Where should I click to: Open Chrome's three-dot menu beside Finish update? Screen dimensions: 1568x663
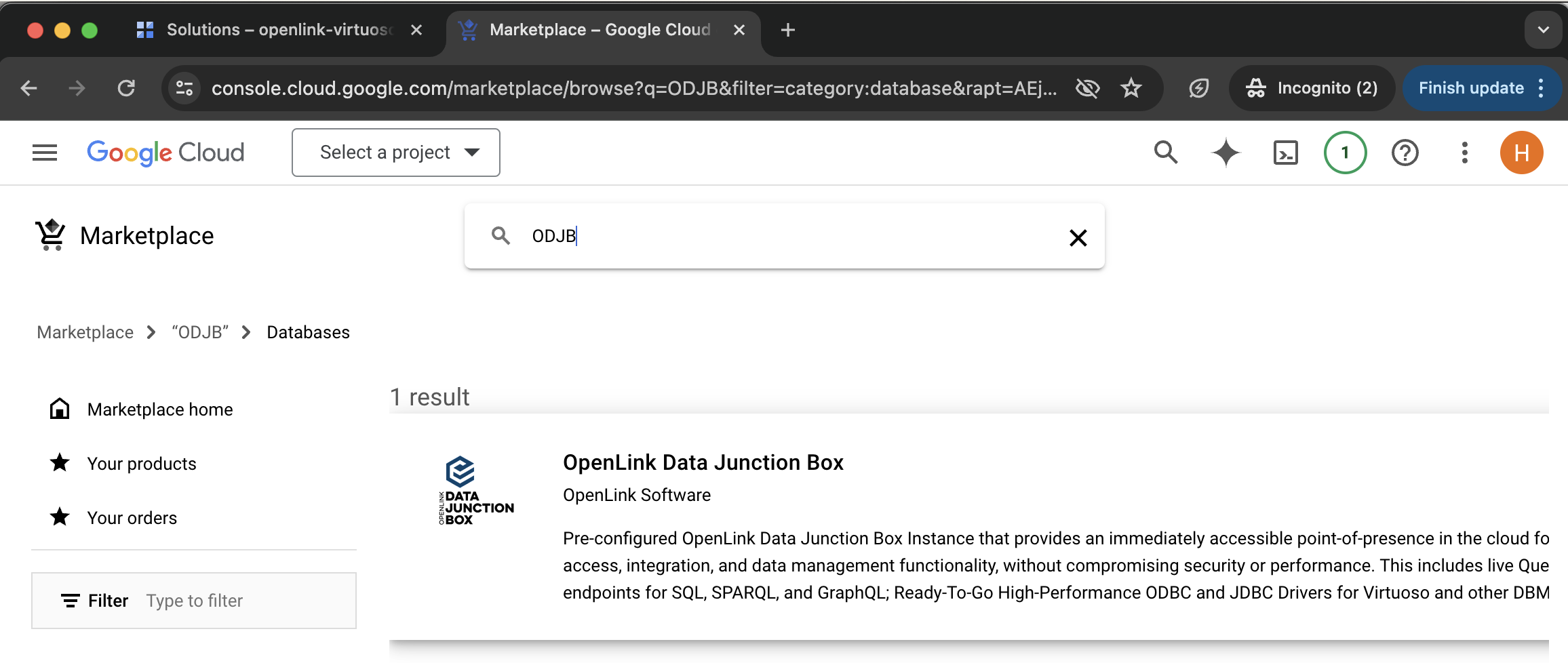click(1542, 88)
